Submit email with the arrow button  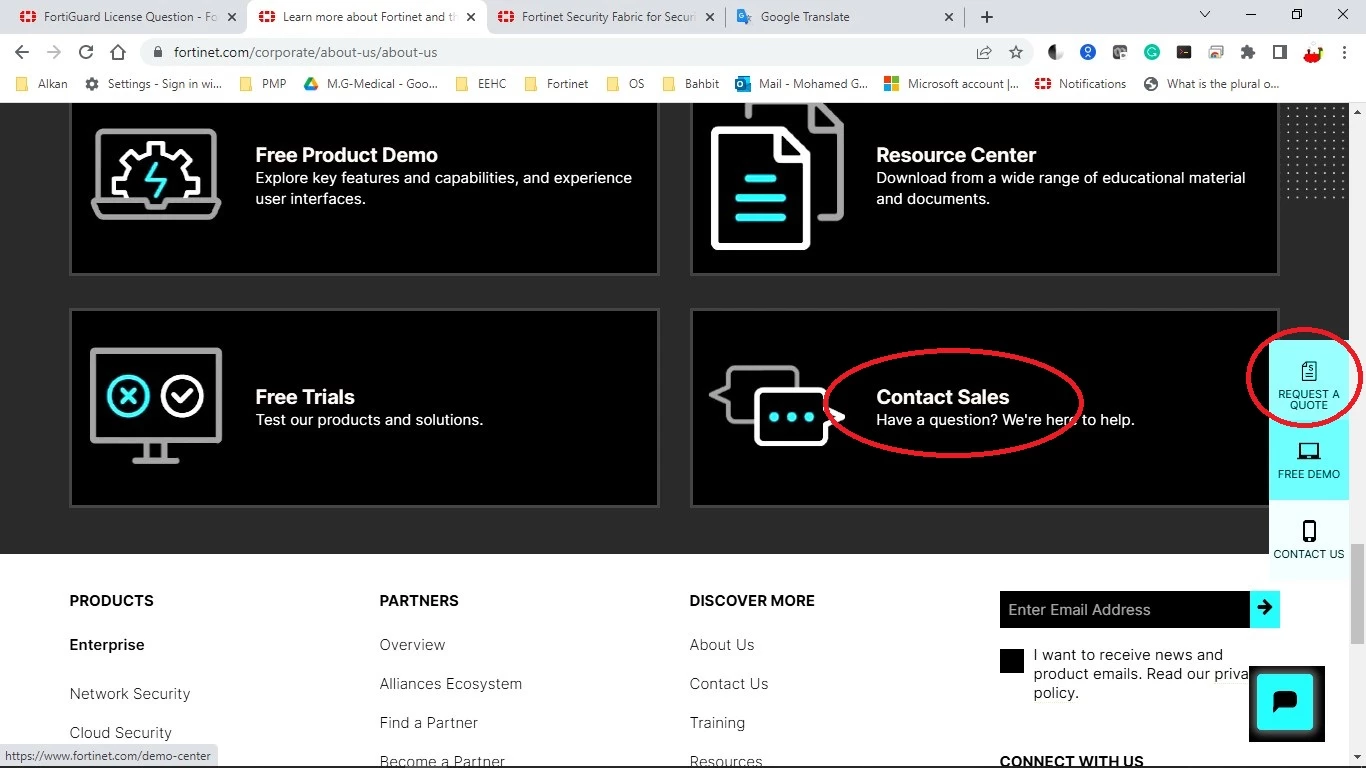[1265, 609]
